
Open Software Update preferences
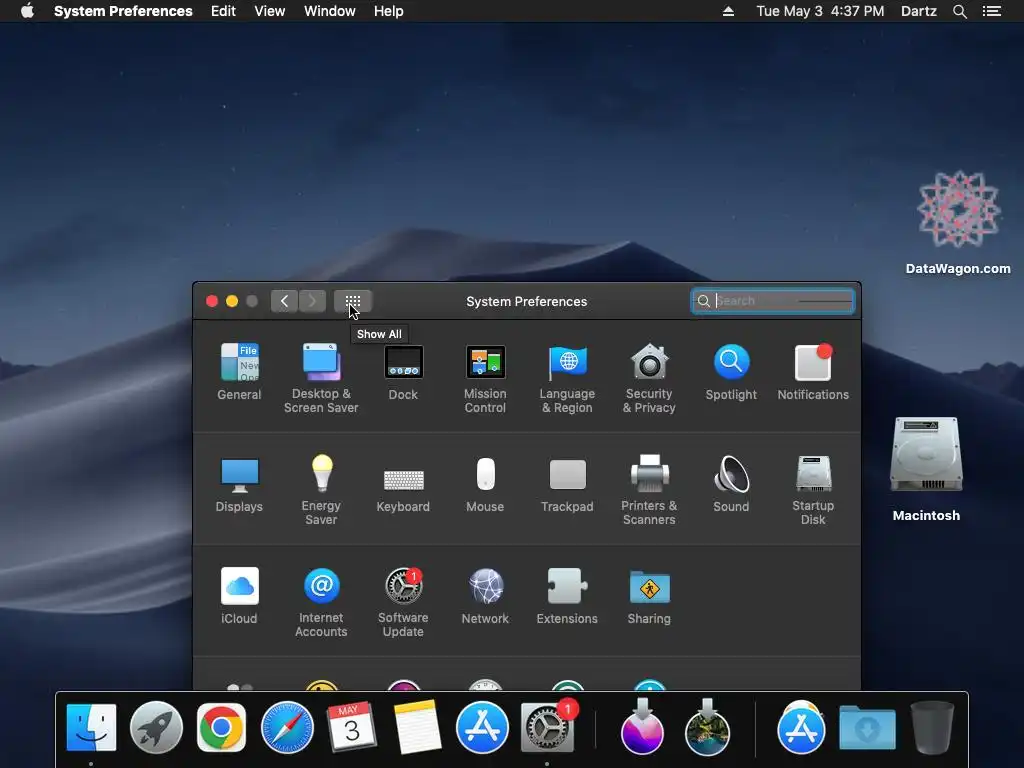(x=403, y=602)
